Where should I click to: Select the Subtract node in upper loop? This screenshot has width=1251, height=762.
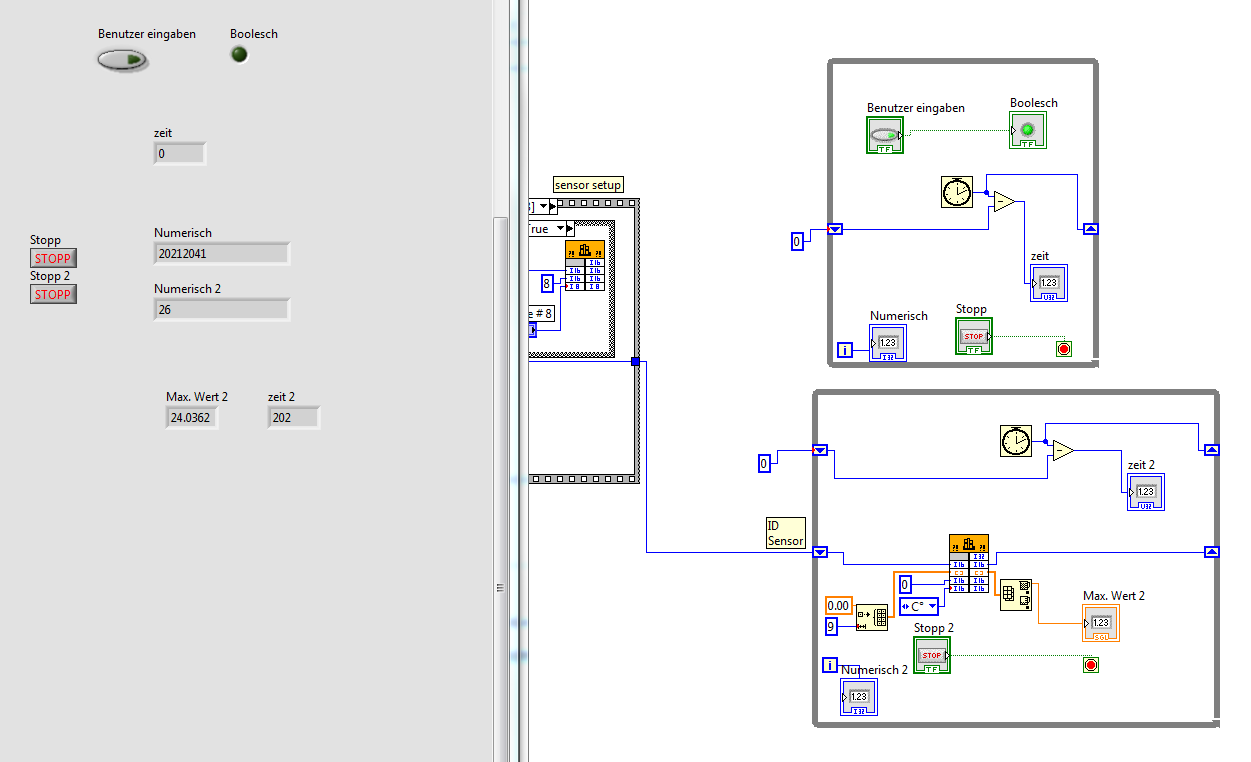click(x=1004, y=202)
